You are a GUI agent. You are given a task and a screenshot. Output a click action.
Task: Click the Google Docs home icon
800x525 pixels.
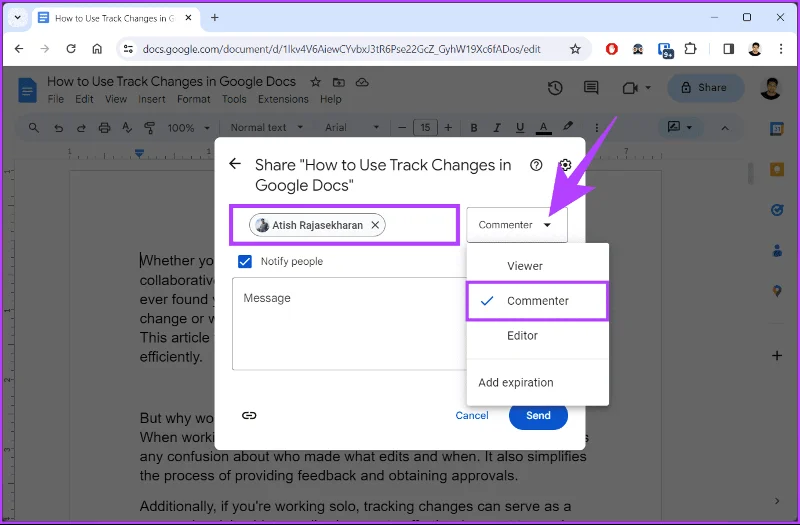(x=27, y=90)
